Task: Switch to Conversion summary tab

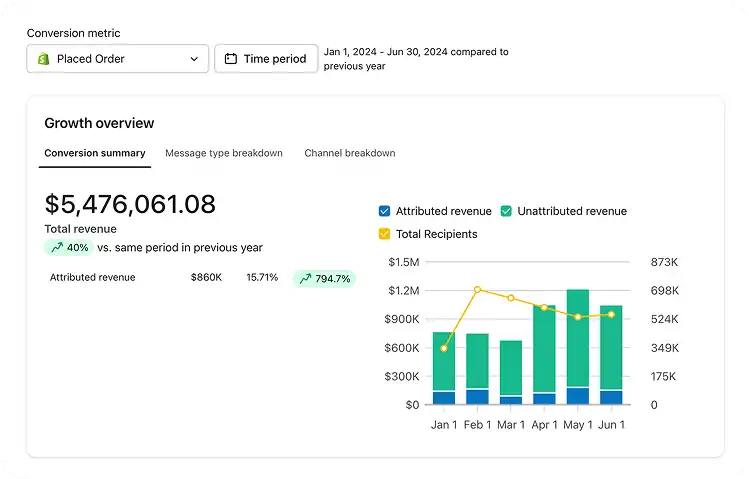Action: (95, 153)
